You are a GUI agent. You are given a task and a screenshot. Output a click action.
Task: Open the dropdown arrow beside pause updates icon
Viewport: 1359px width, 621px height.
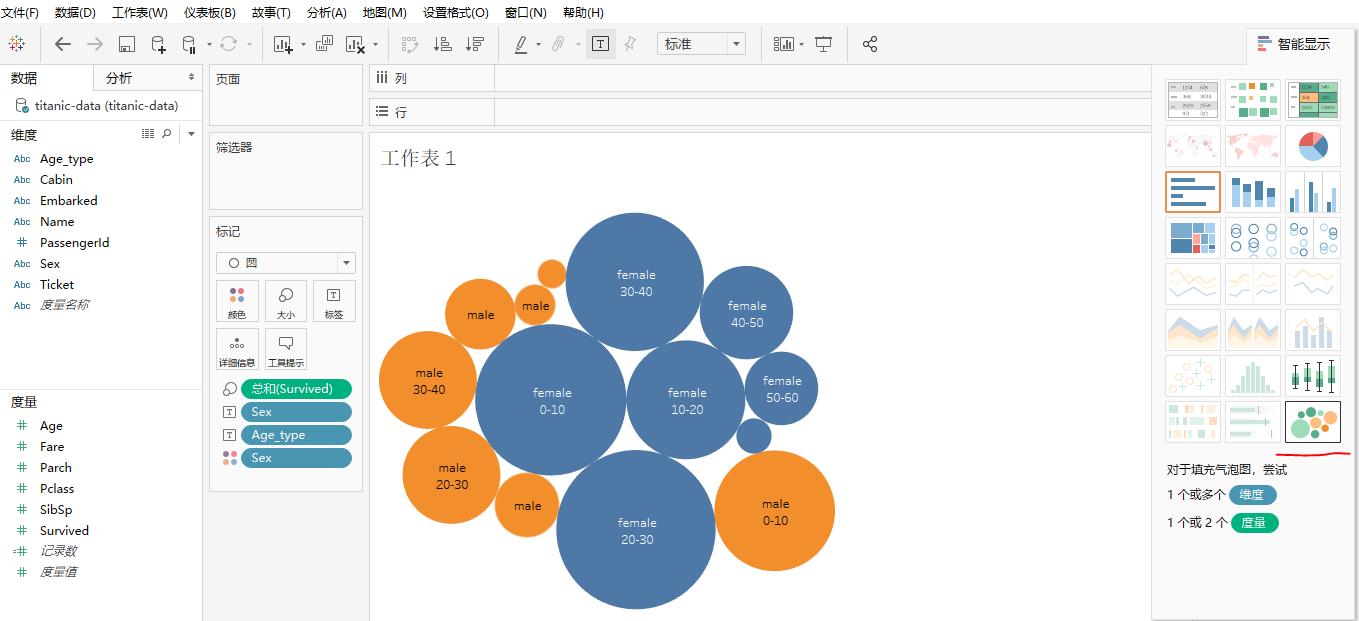(x=209, y=44)
